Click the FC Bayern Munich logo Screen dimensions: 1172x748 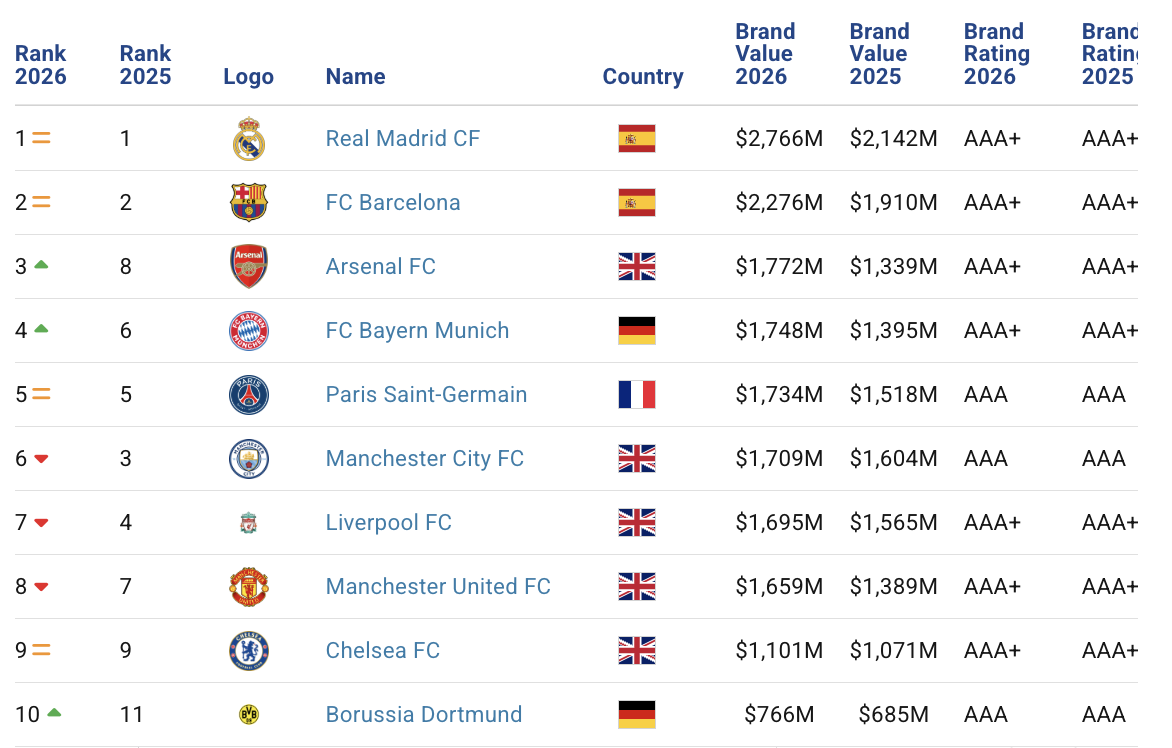pyautogui.click(x=249, y=331)
